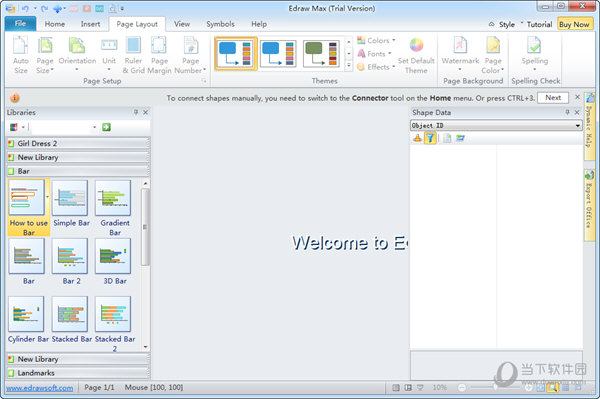600x399 pixels.
Task: Open the Unit dropdown
Action: point(109,55)
